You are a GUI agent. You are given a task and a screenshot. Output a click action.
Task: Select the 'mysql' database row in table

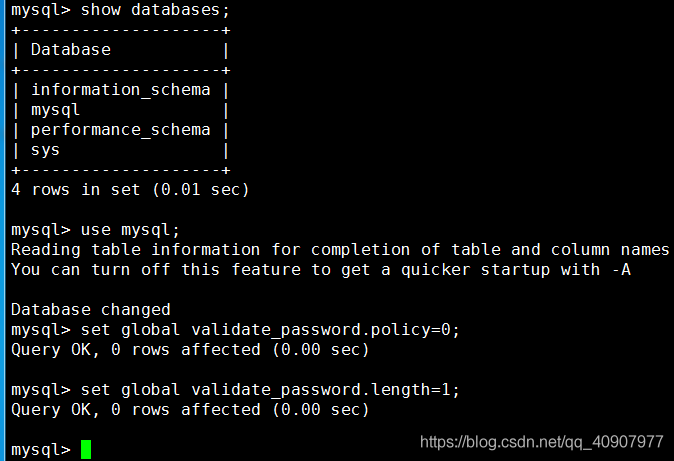click(55, 109)
